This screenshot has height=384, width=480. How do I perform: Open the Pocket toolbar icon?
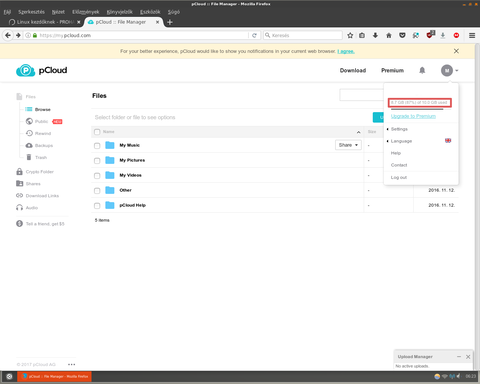tap(402, 35)
